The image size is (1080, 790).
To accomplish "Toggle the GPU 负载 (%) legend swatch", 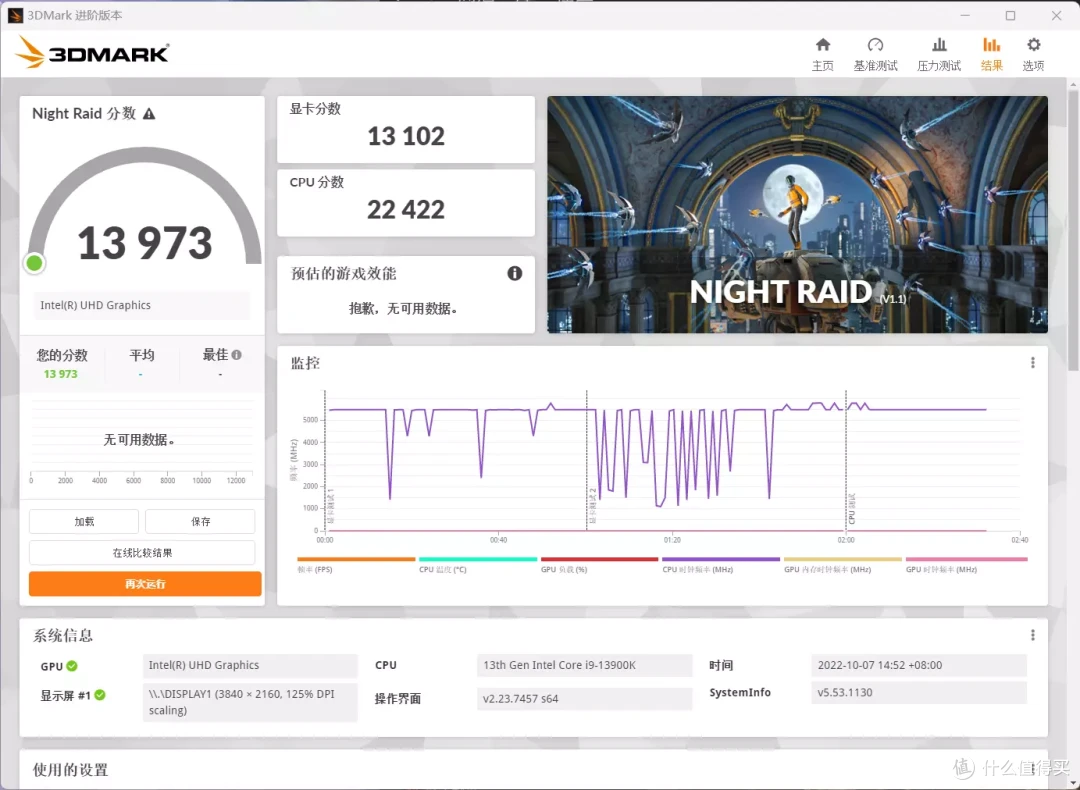I will pyautogui.click(x=599, y=559).
